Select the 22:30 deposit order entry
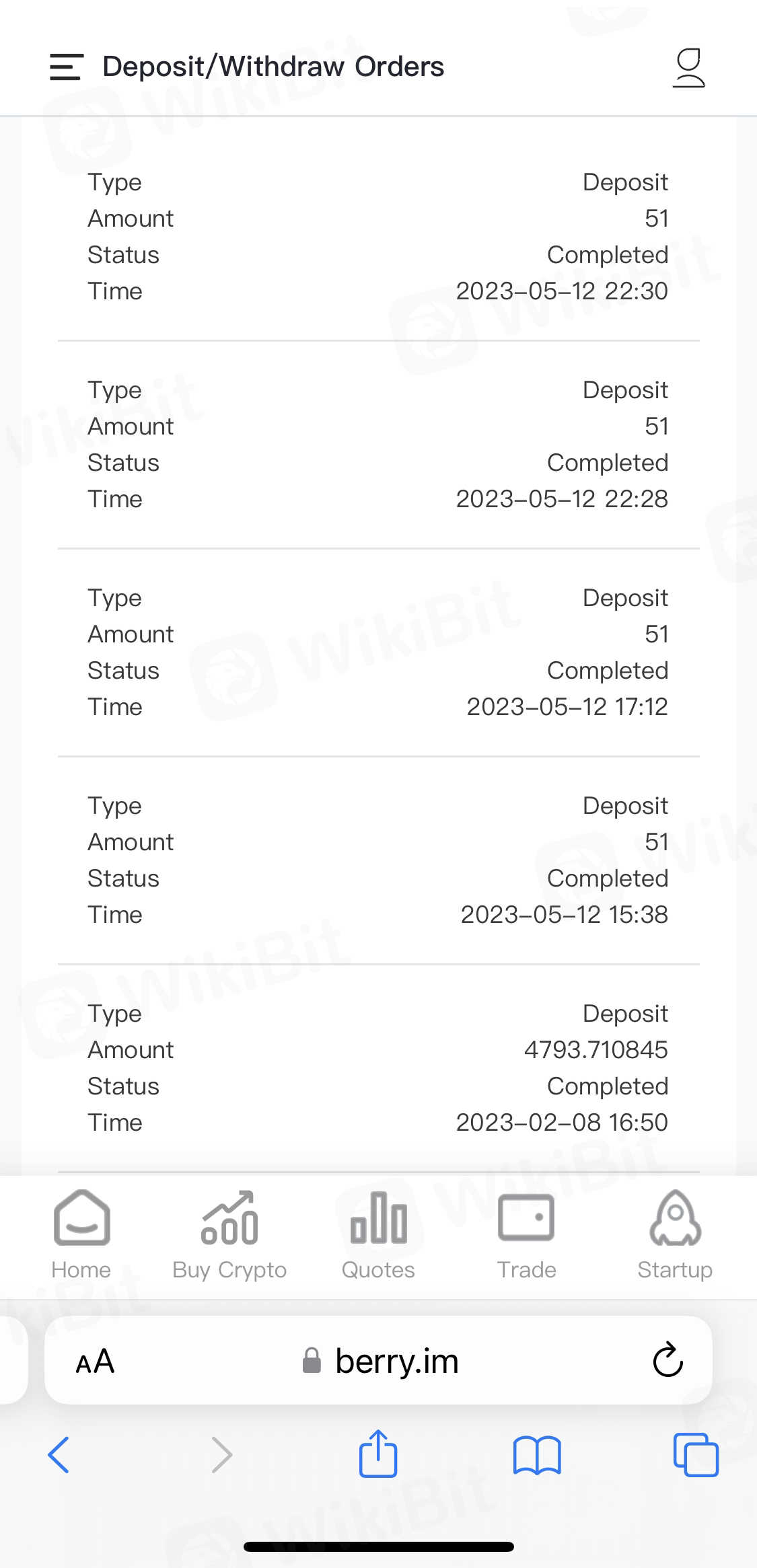 (378, 237)
